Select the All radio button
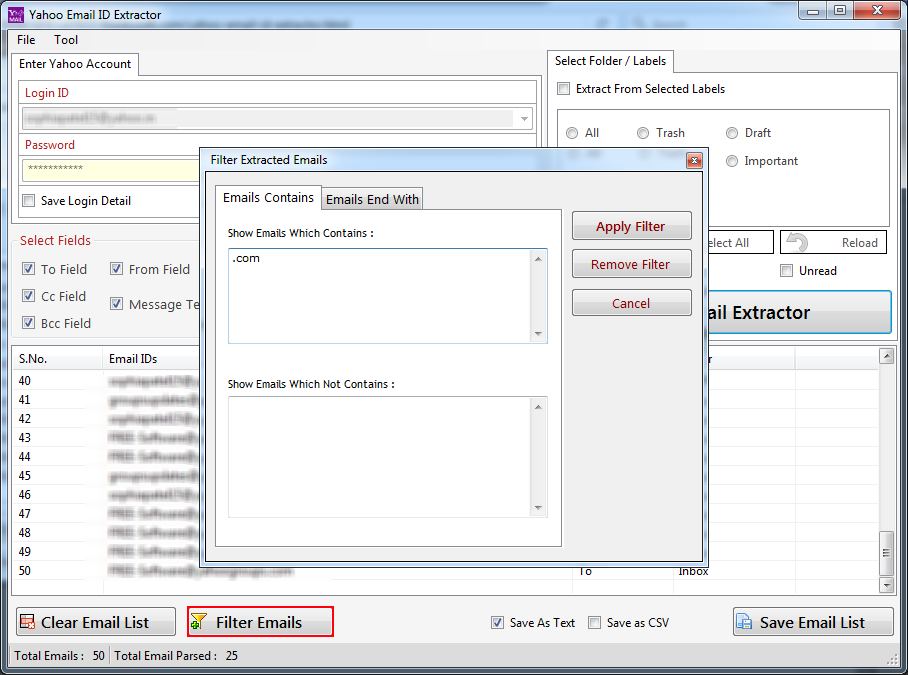 pyautogui.click(x=572, y=133)
